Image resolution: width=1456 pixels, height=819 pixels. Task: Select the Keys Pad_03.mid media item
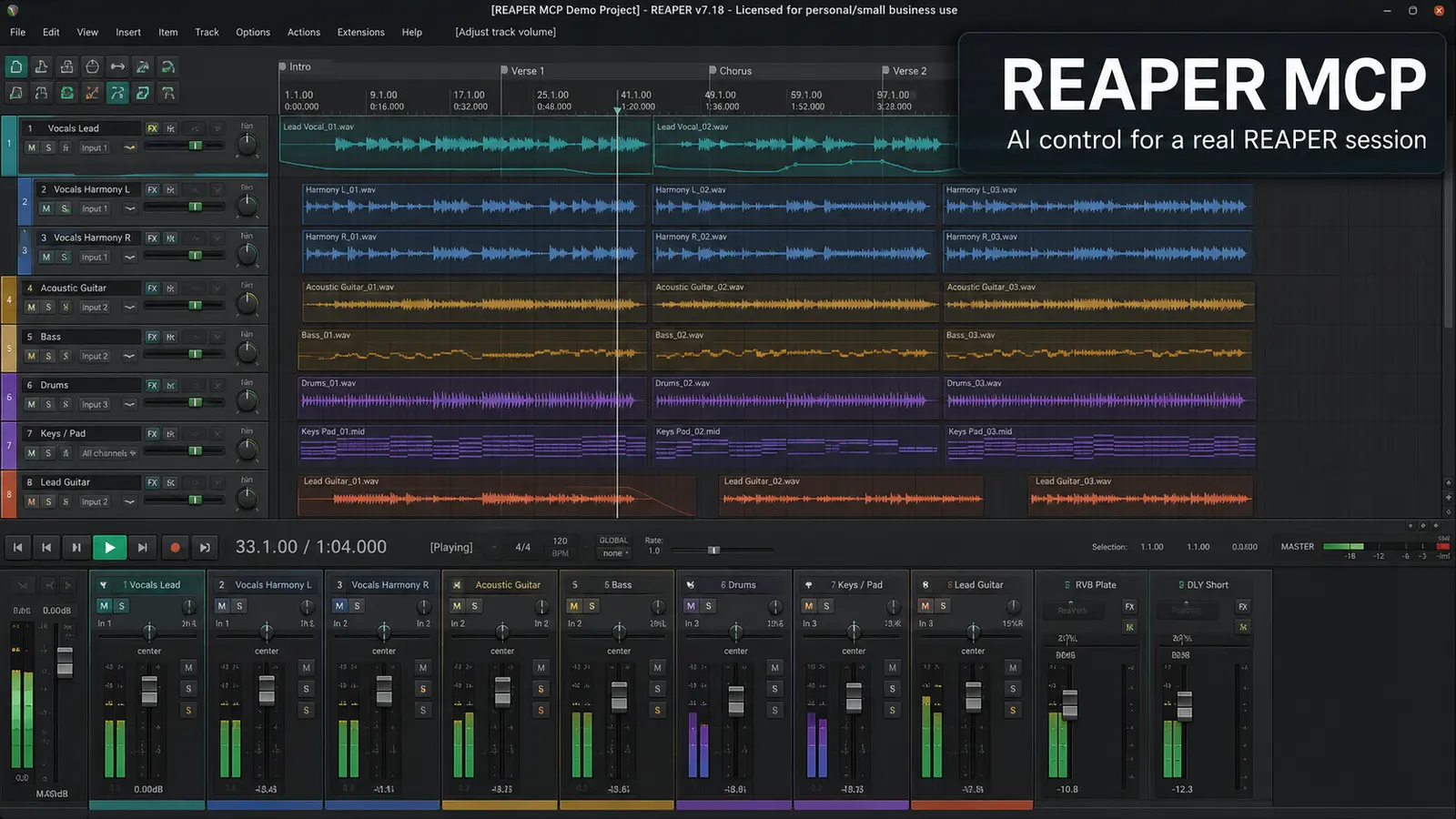1099,445
